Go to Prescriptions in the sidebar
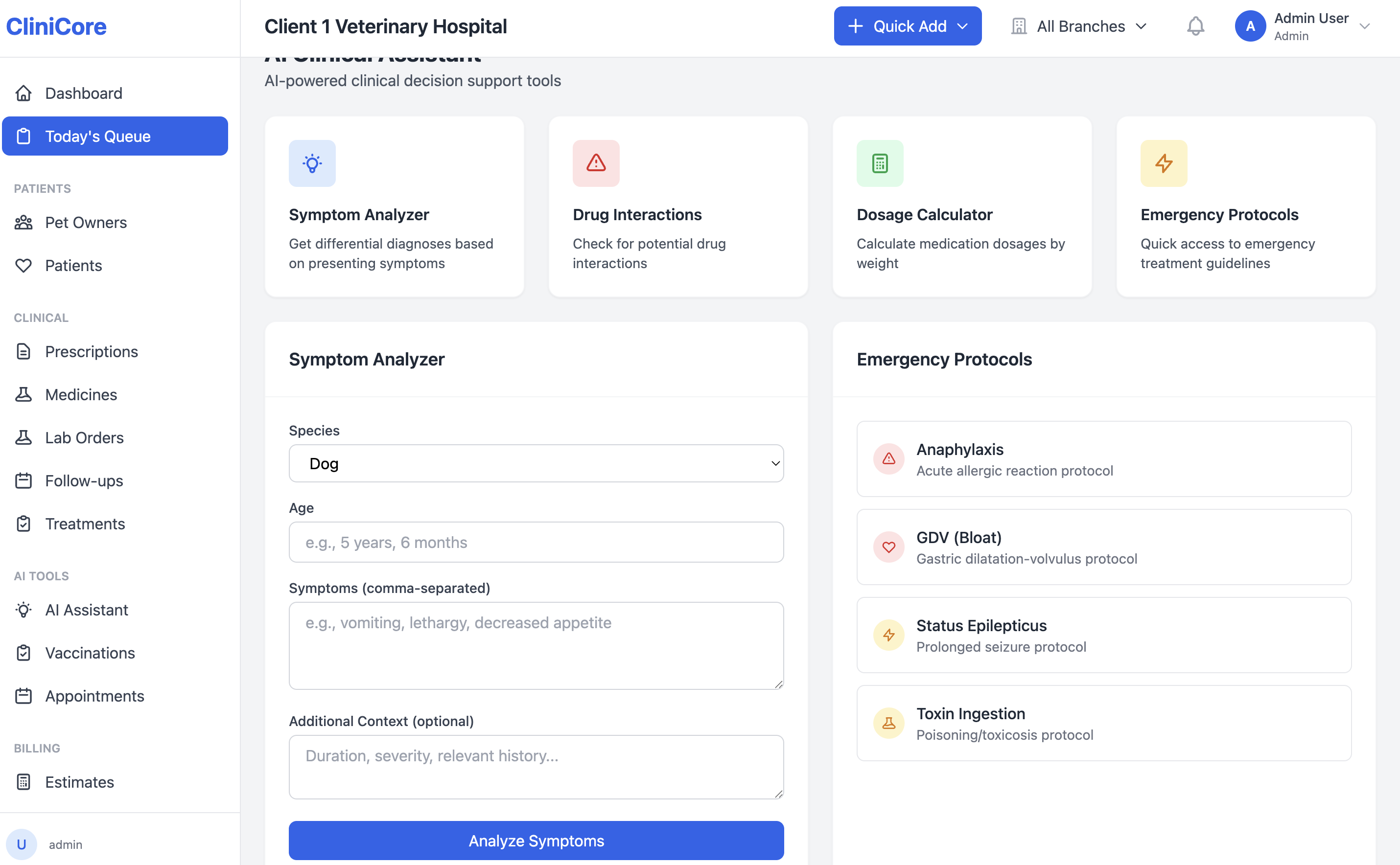This screenshot has height=865, width=1400. 91,351
